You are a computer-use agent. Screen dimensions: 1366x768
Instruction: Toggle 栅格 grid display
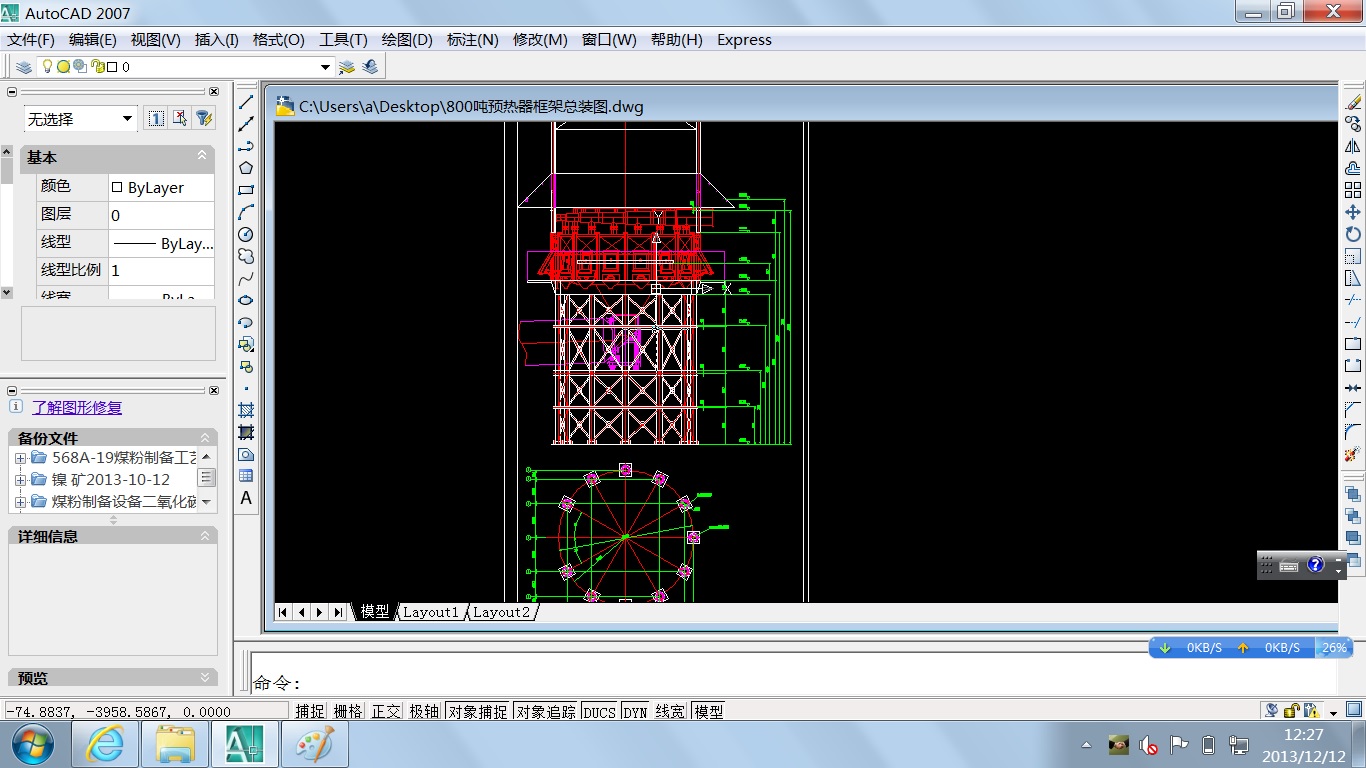pyautogui.click(x=348, y=712)
